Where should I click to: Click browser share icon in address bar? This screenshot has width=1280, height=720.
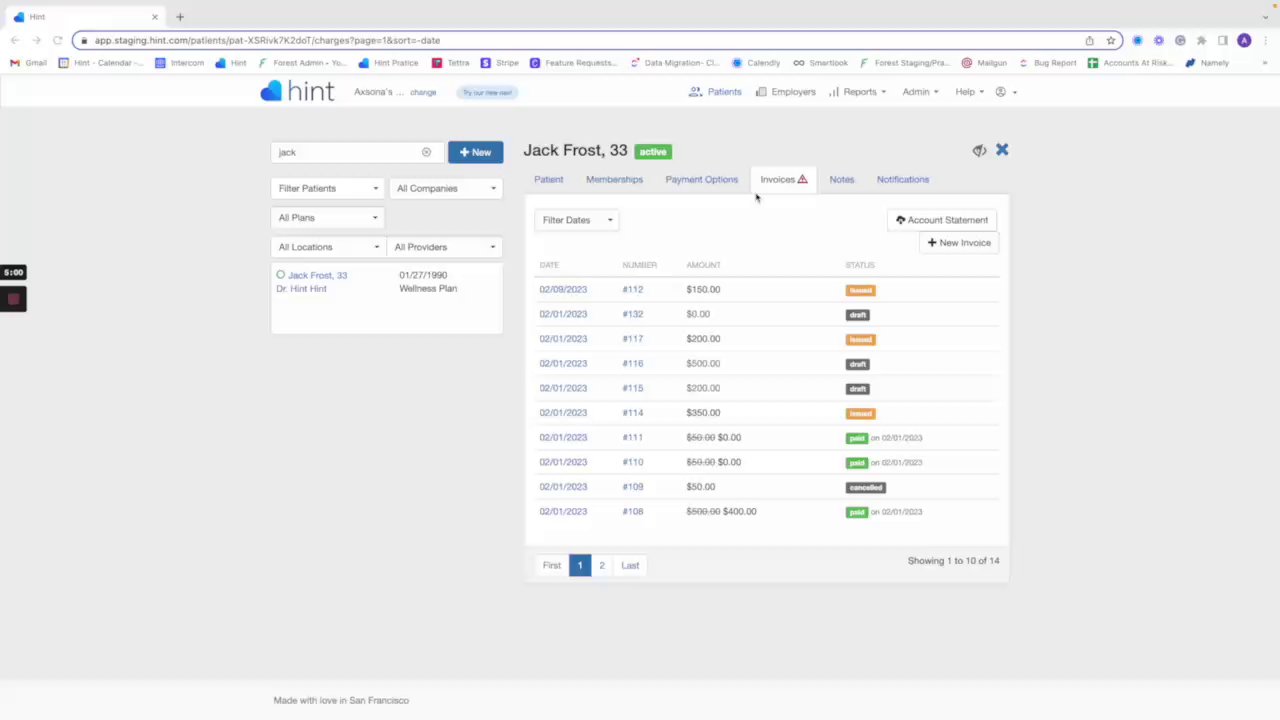point(1089,40)
